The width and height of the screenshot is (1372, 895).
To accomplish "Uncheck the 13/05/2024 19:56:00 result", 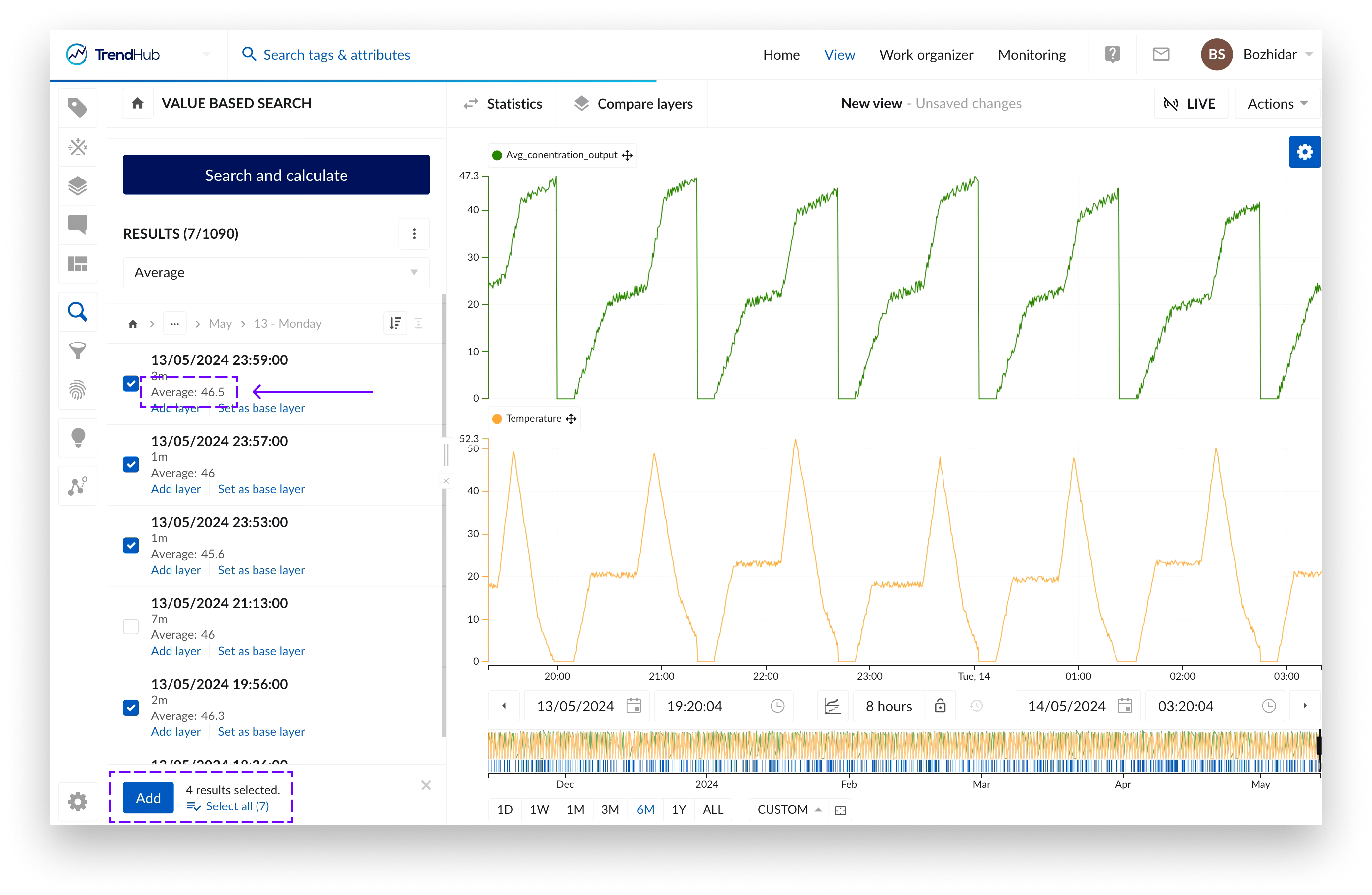I will click(x=131, y=707).
